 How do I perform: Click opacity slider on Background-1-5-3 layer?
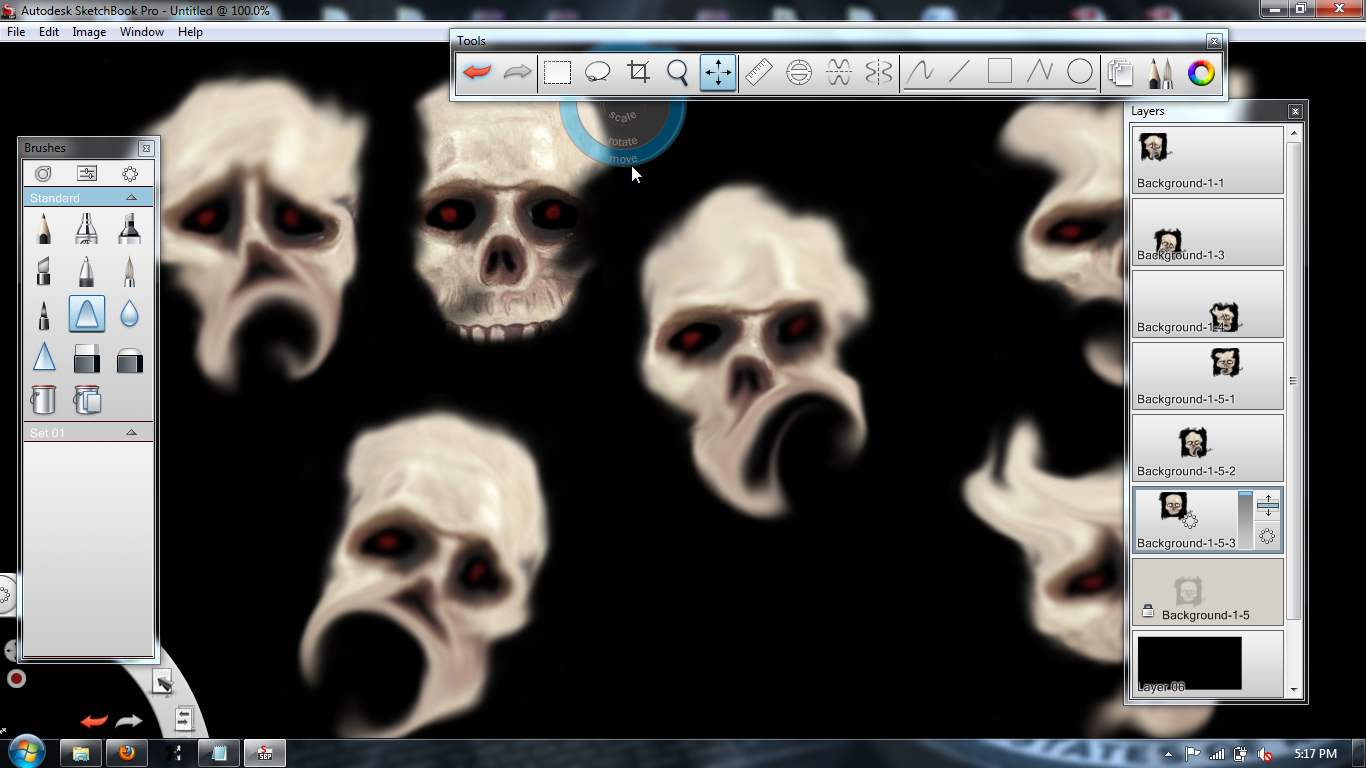tap(1245, 519)
